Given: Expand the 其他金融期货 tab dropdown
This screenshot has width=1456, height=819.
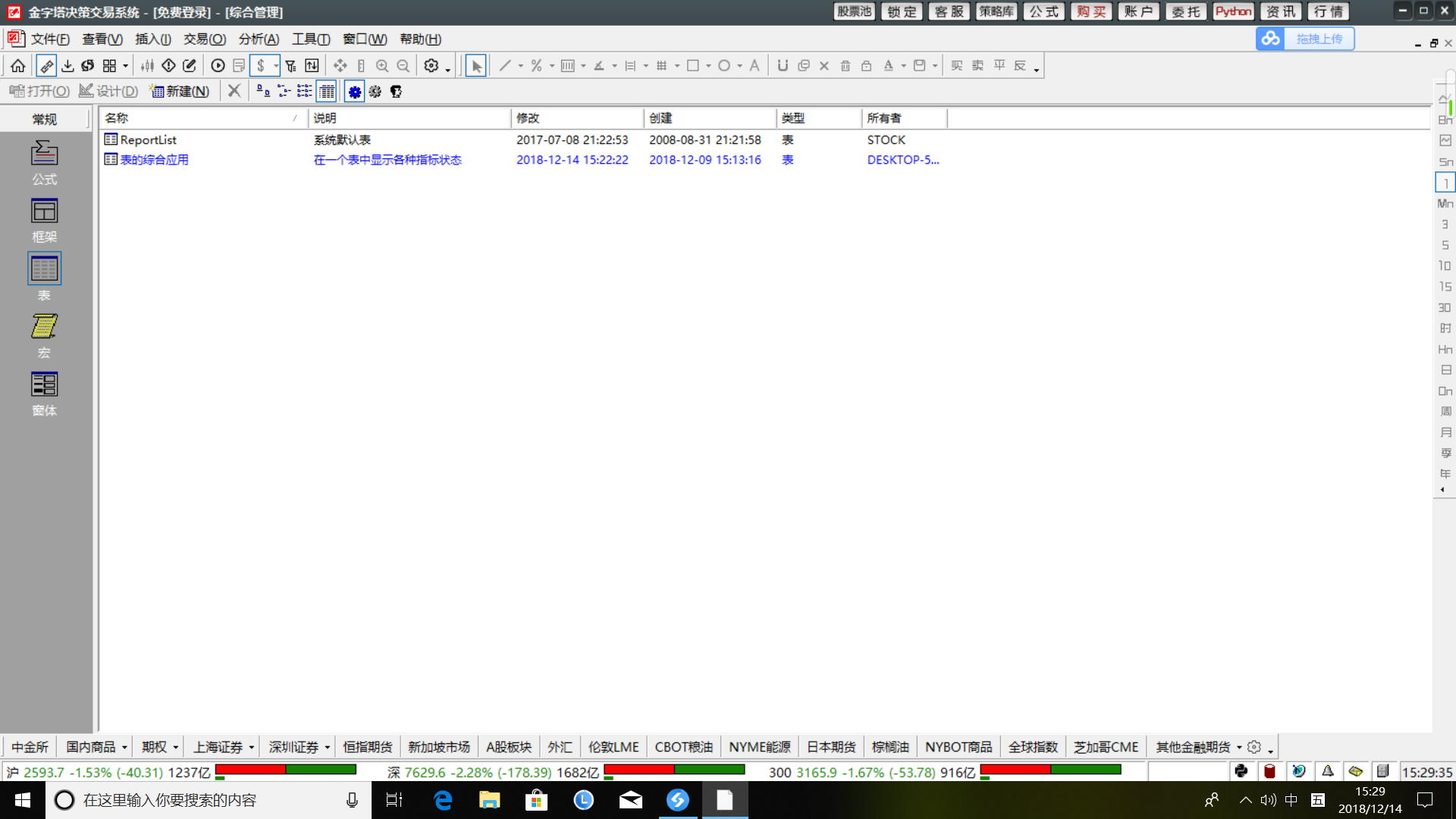Looking at the screenshot, I should coord(1239,748).
